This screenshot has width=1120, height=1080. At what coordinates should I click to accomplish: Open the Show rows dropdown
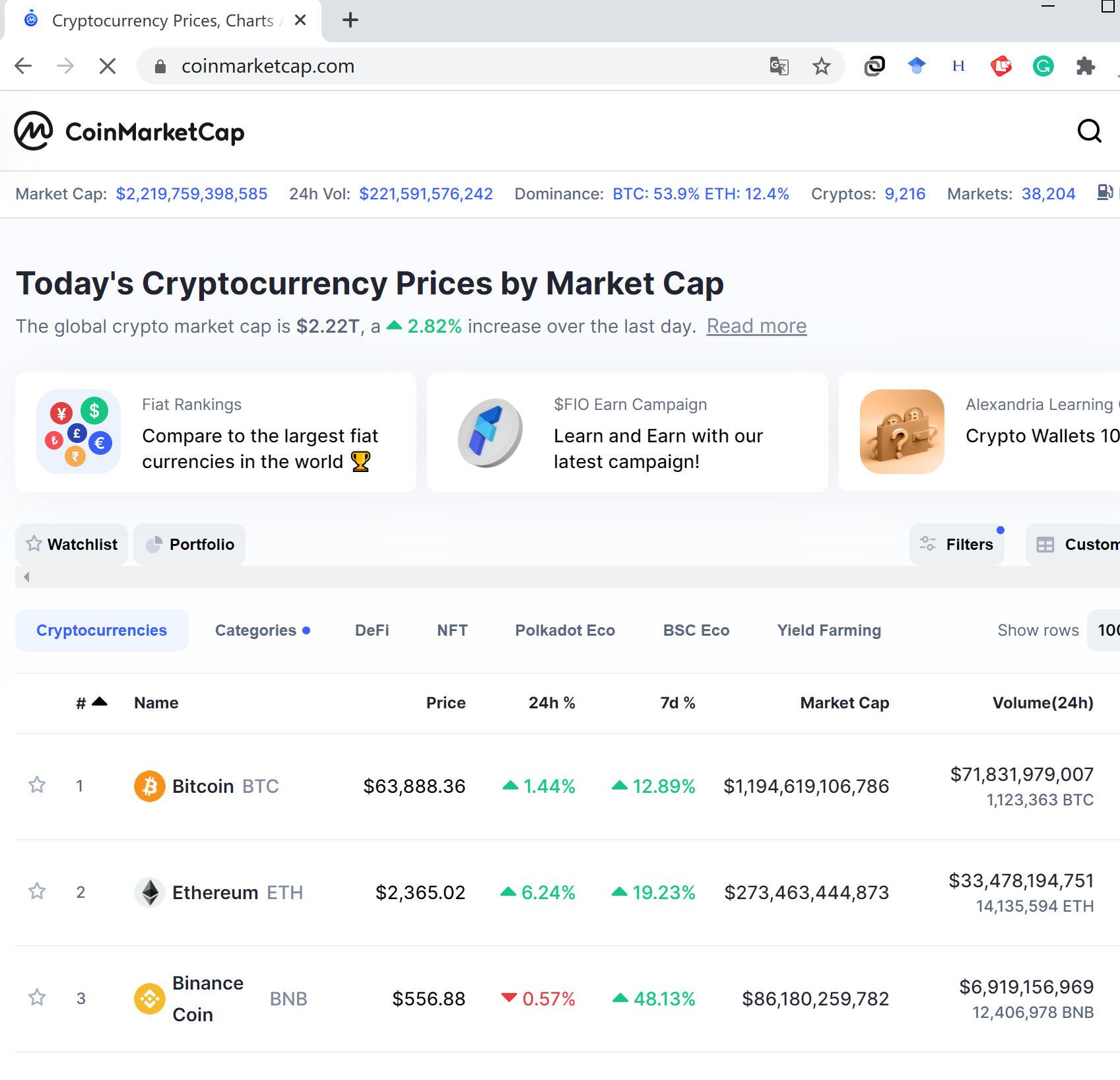pyautogui.click(x=1106, y=630)
